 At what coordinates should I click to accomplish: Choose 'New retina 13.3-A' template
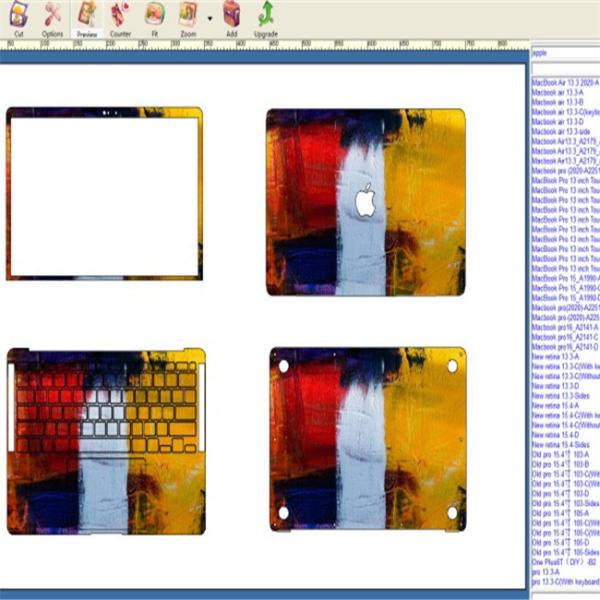click(x=555, y=357)
